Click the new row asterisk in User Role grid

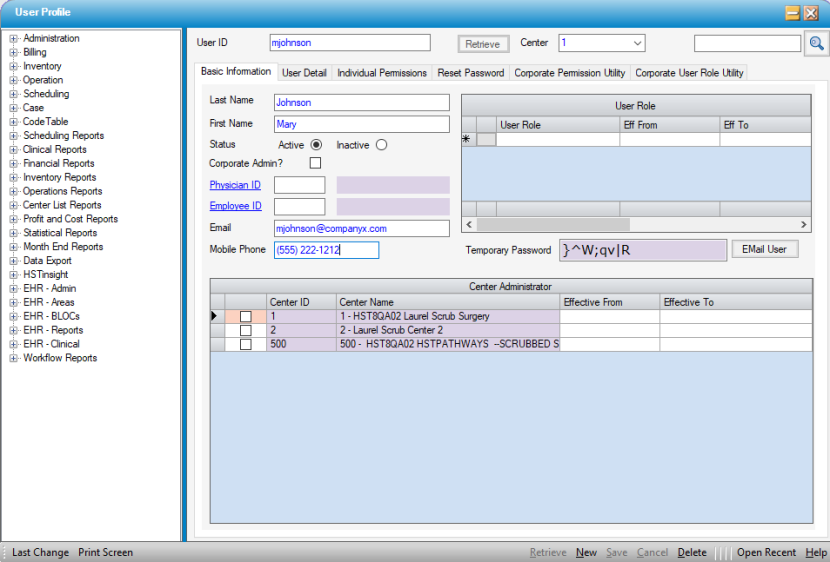click(466, 140)
